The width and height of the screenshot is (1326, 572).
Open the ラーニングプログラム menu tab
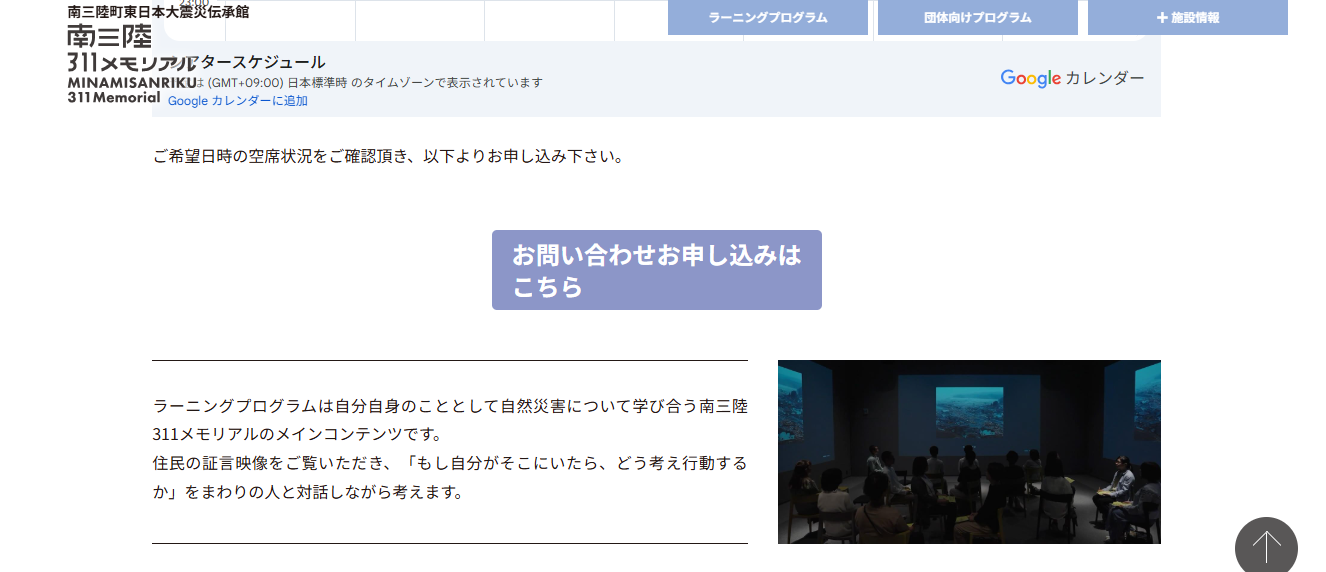(768, 17)
